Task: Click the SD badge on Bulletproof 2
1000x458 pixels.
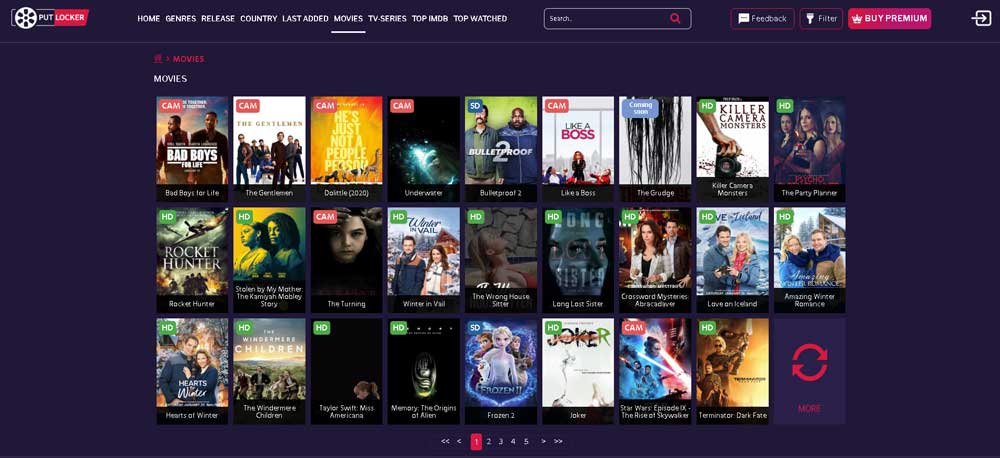Action: pos(474,106)
